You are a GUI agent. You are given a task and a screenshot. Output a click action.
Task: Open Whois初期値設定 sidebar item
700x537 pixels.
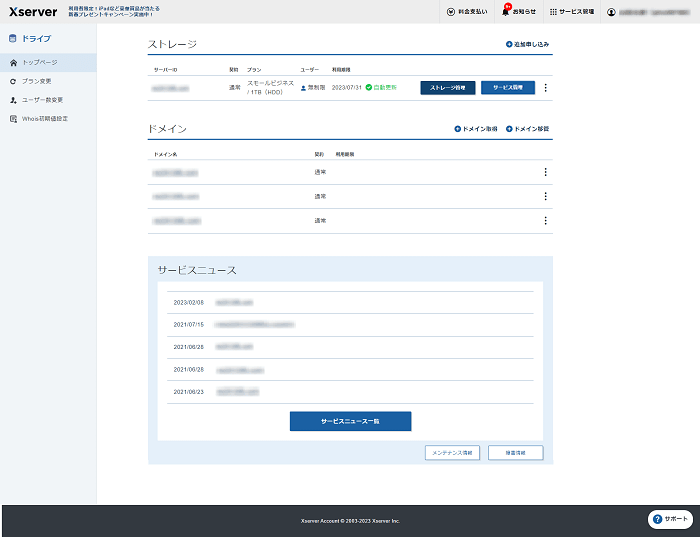44,119
